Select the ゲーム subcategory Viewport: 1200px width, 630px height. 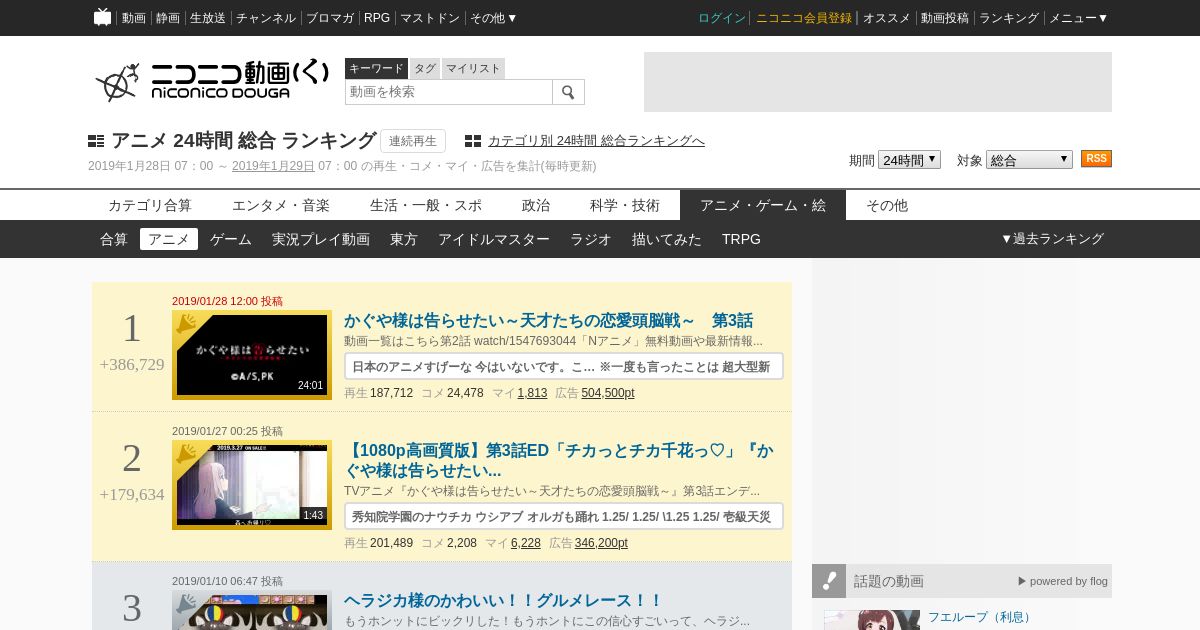click(x=231, y=239)
